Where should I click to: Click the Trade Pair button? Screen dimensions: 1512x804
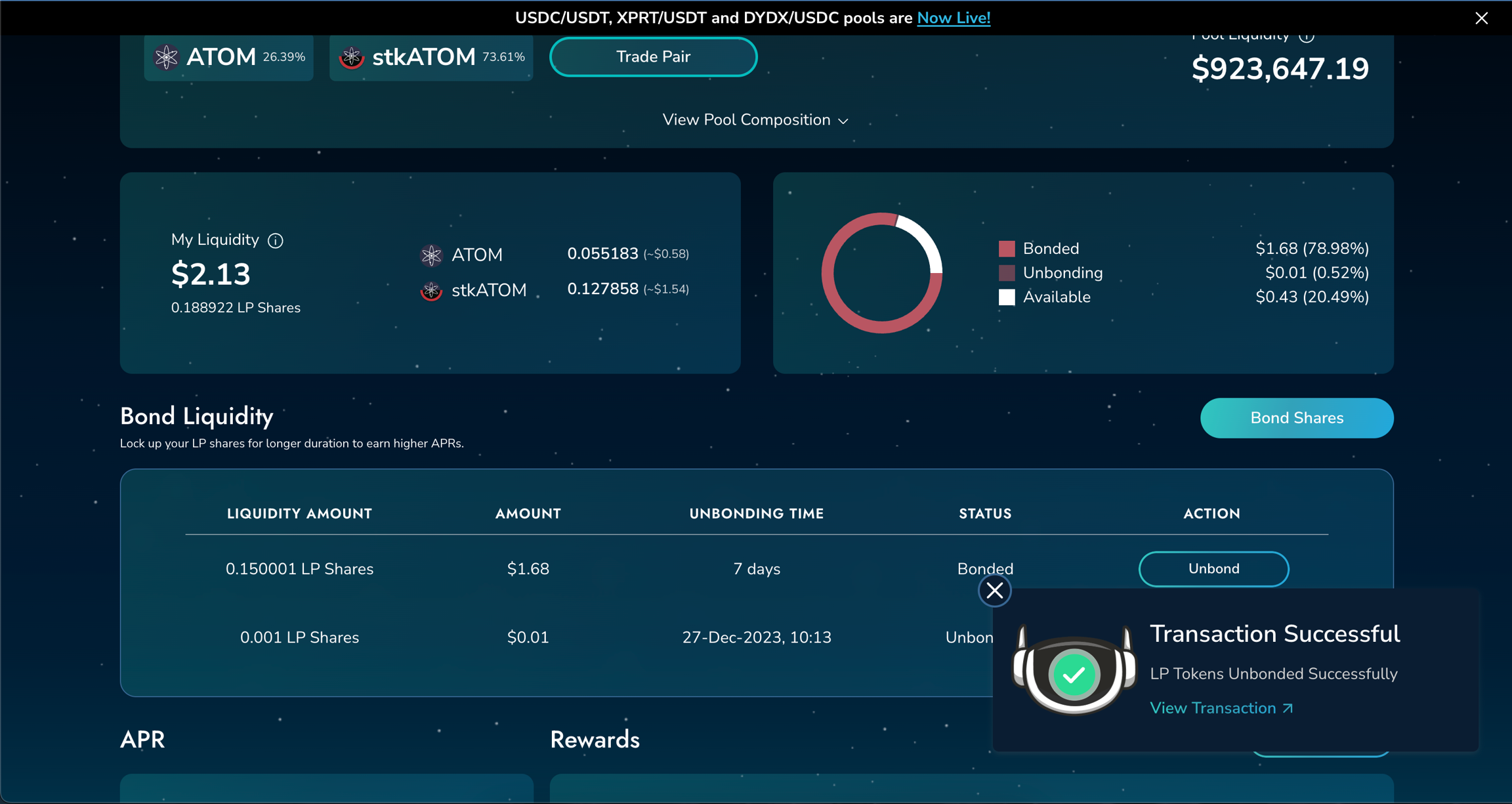click(x=653, y=57)
